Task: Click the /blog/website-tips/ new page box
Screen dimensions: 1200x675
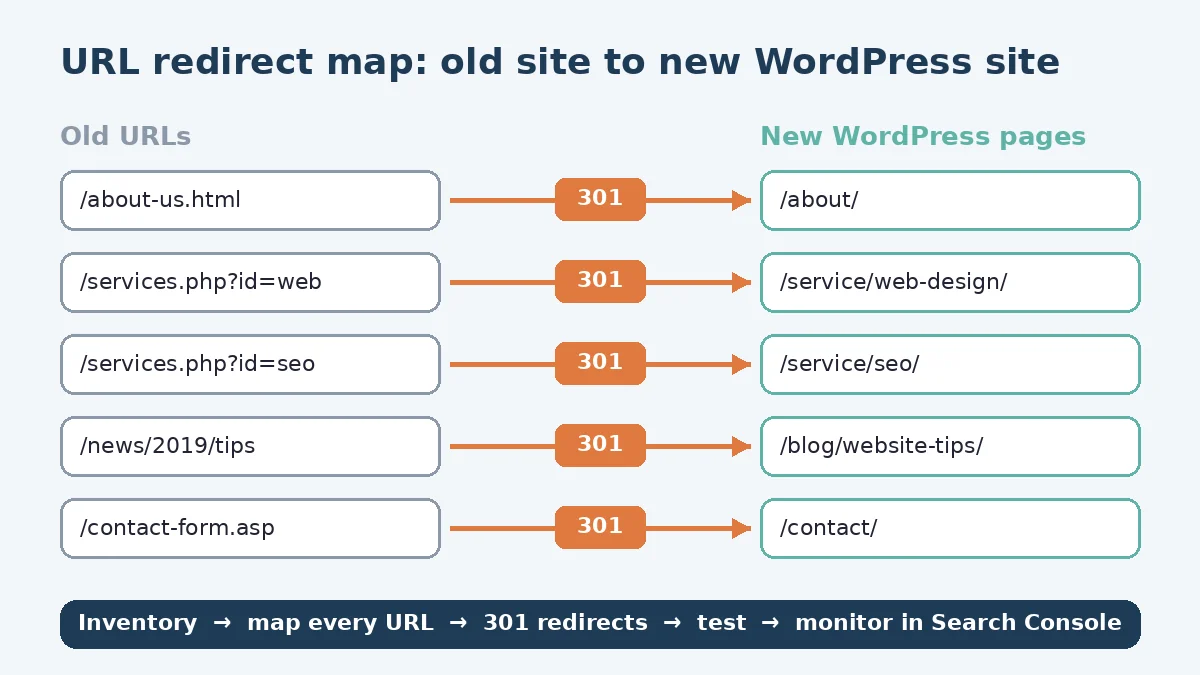Action: point(950,446)
